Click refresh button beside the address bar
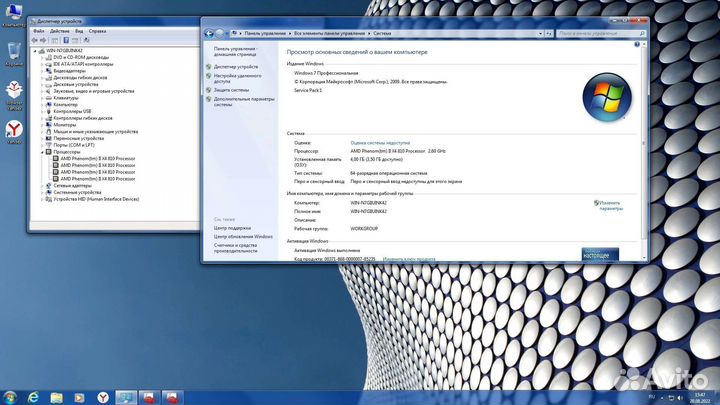 pos(549,34)
